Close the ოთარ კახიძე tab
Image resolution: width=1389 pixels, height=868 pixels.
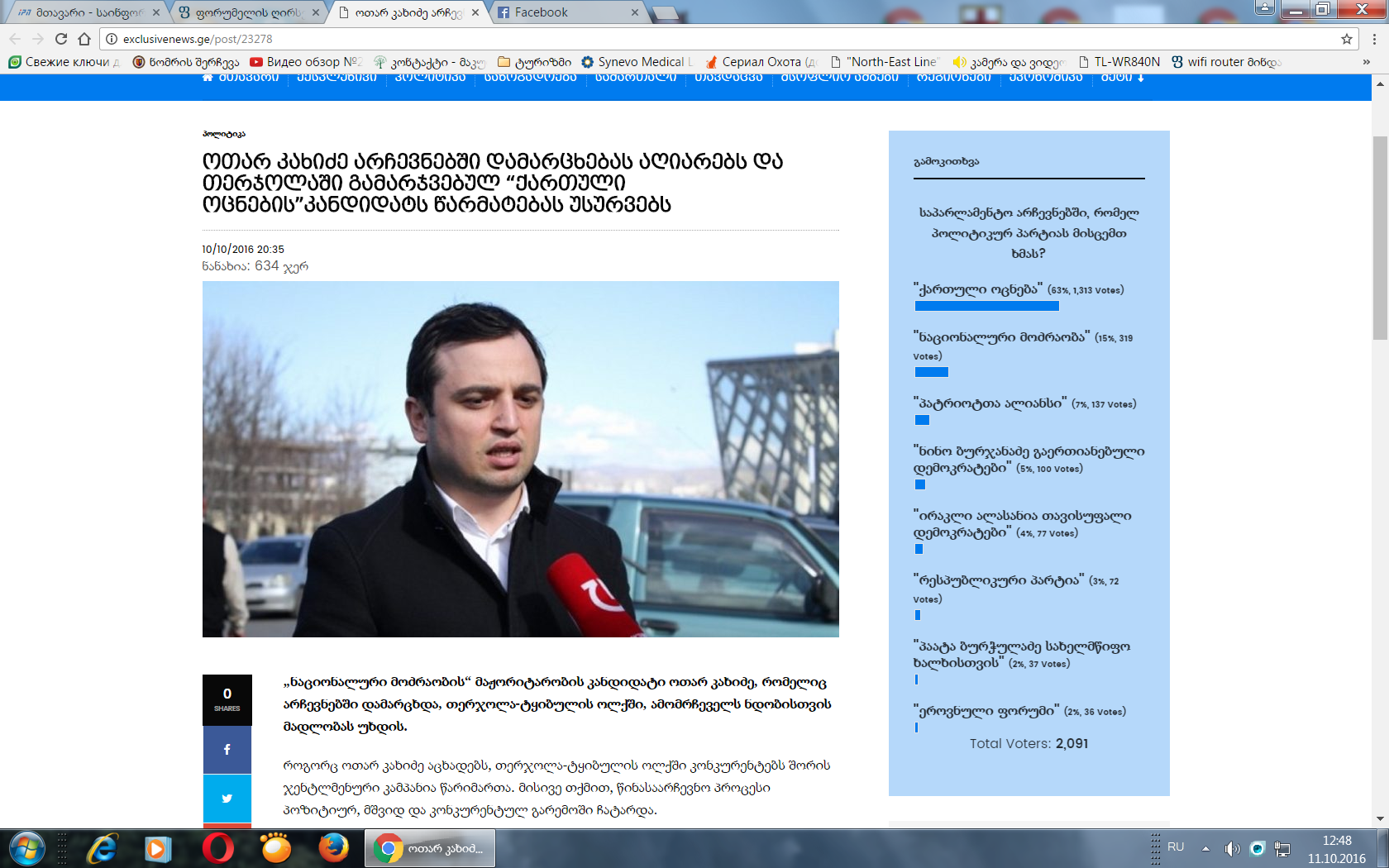pyautogui.click(x=475, y=12)
